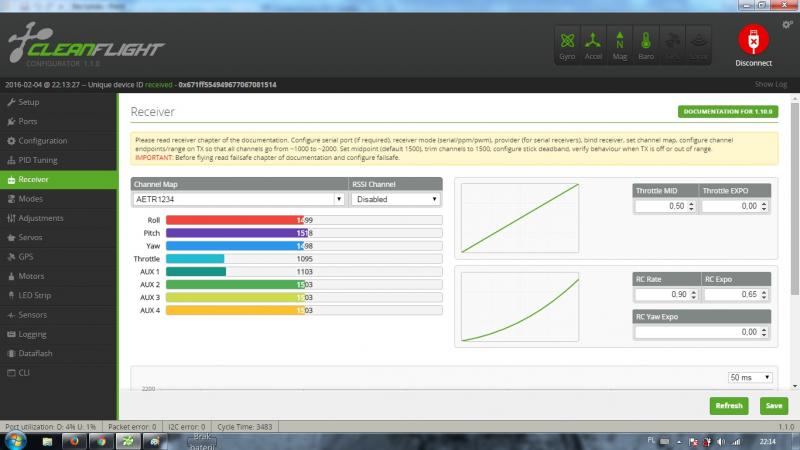This screenshot has height=450, width=800.
Task: Click the Mag sensor icon
Action: [620, 45]
